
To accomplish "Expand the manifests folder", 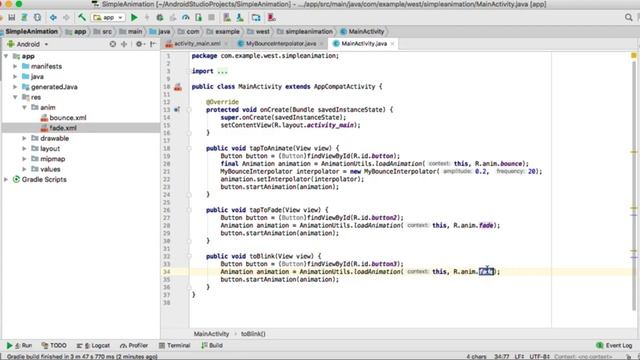I will (15, 66).
